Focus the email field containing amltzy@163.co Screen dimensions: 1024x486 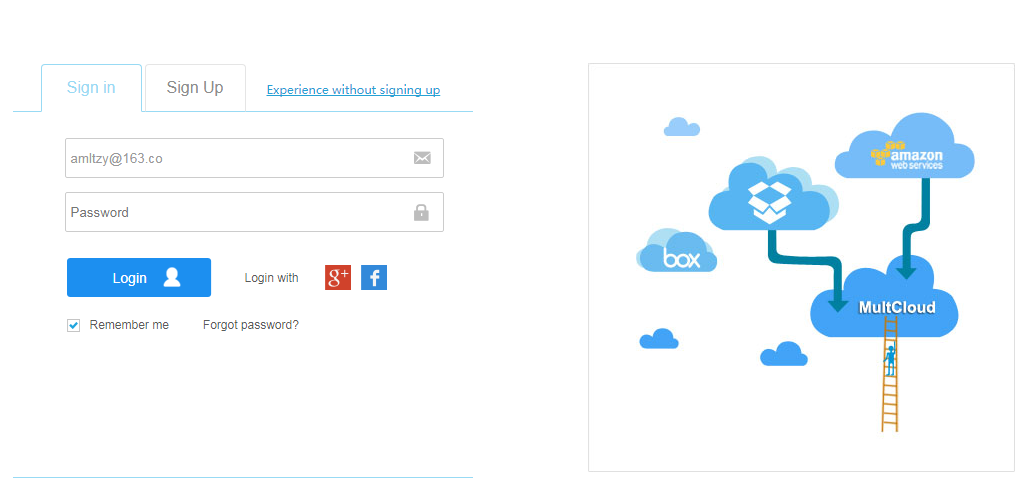(x=254, y=158)
